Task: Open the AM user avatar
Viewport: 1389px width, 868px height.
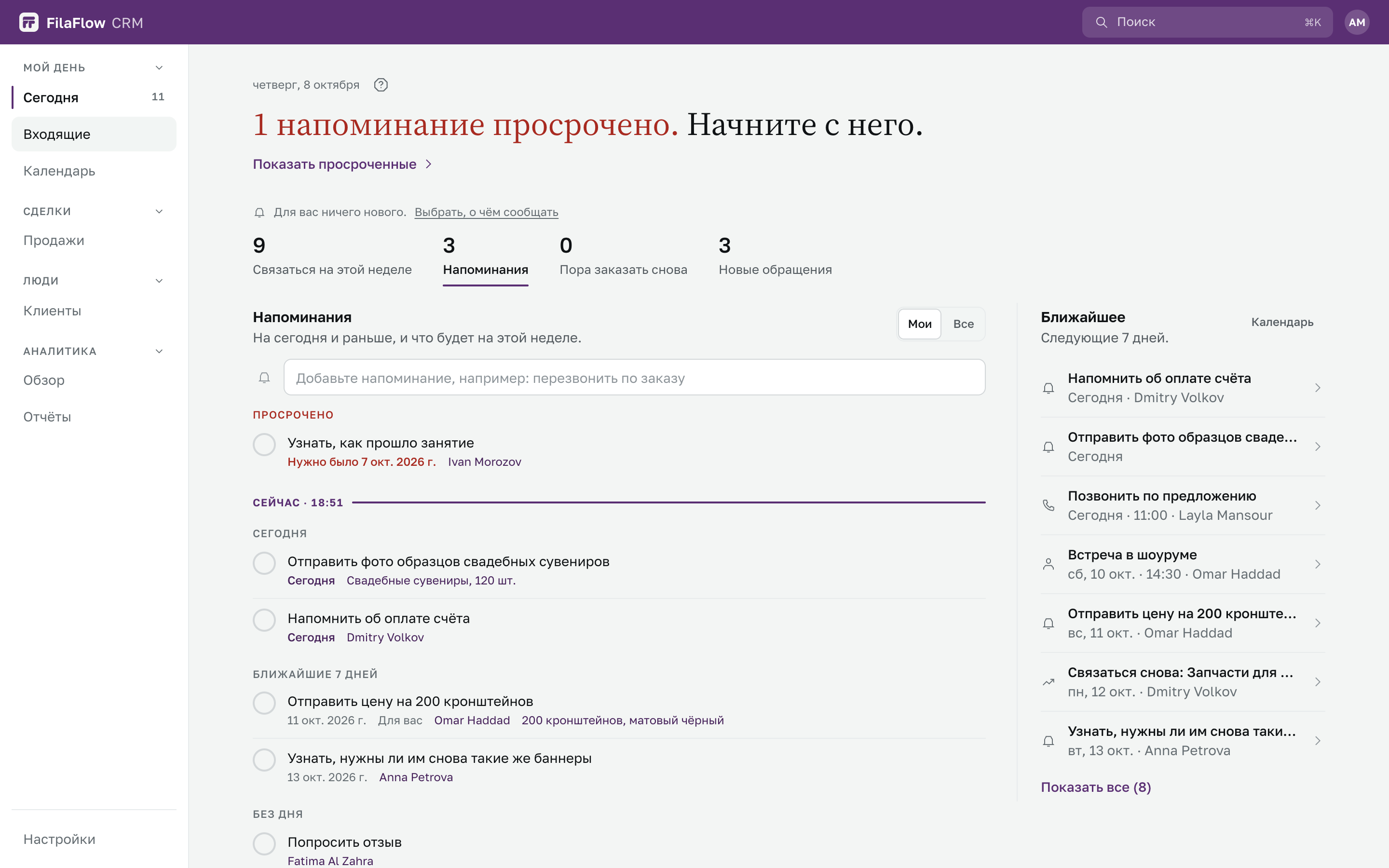Action: coord(1356,22)
